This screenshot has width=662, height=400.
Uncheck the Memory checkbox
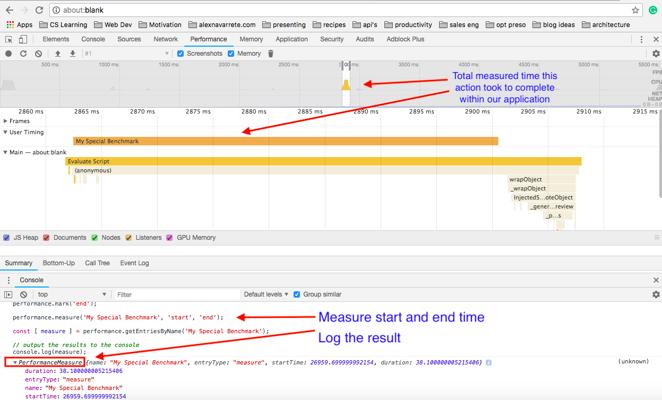(x=232, y=53)
